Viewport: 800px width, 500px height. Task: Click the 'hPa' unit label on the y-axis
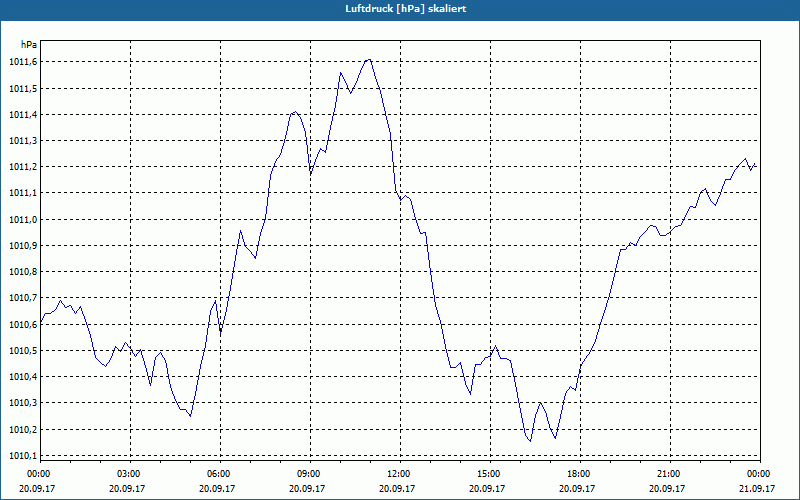click(x=29, y=45)
